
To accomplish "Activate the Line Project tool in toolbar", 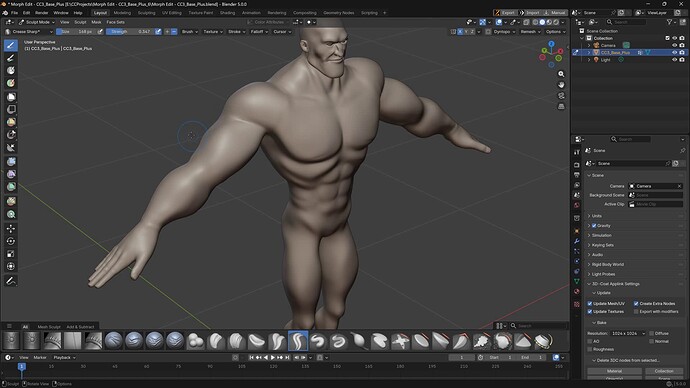I will (x=11, y=147).
